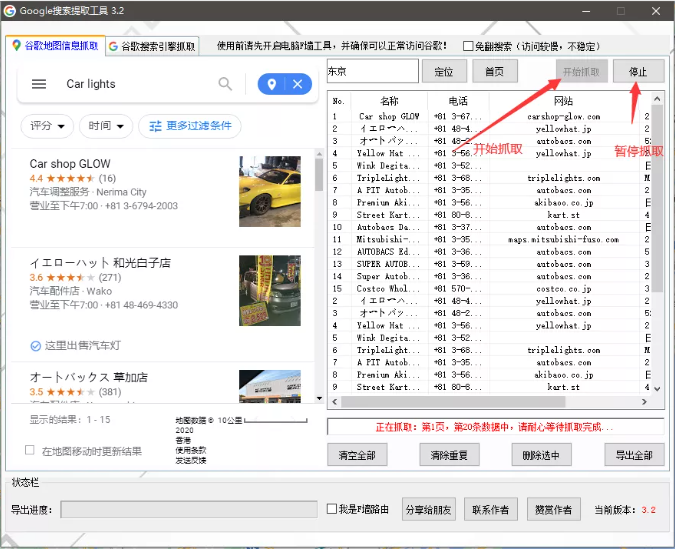675x549 pixels.
Task: Select row 13 SUPER AUTOB... cell
Action: tap(389, 264)
